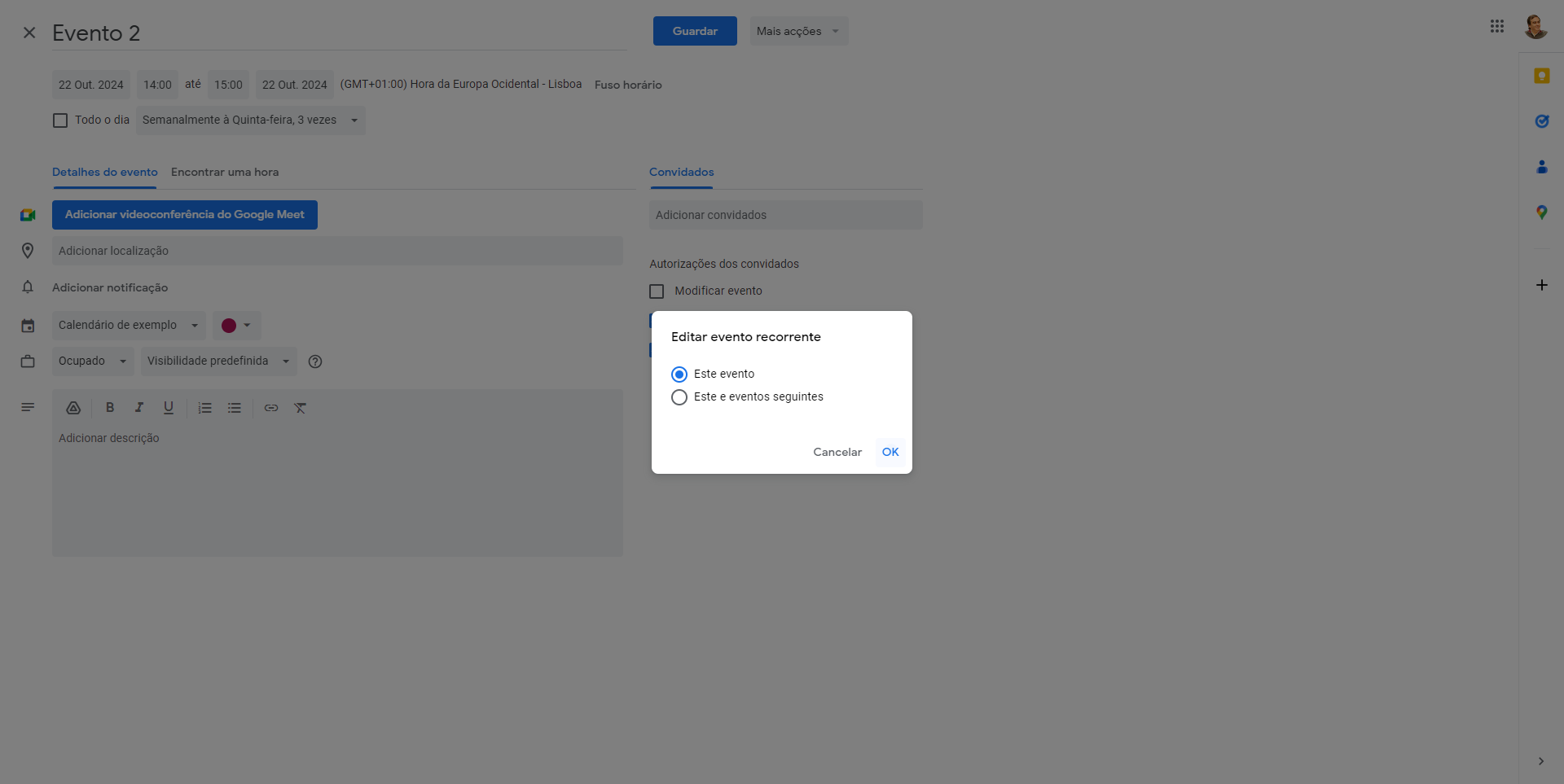The width and height of the screenshot is (1564, 784).
Task: Click the Google Meet camera icon
Action: coord(28,215)
